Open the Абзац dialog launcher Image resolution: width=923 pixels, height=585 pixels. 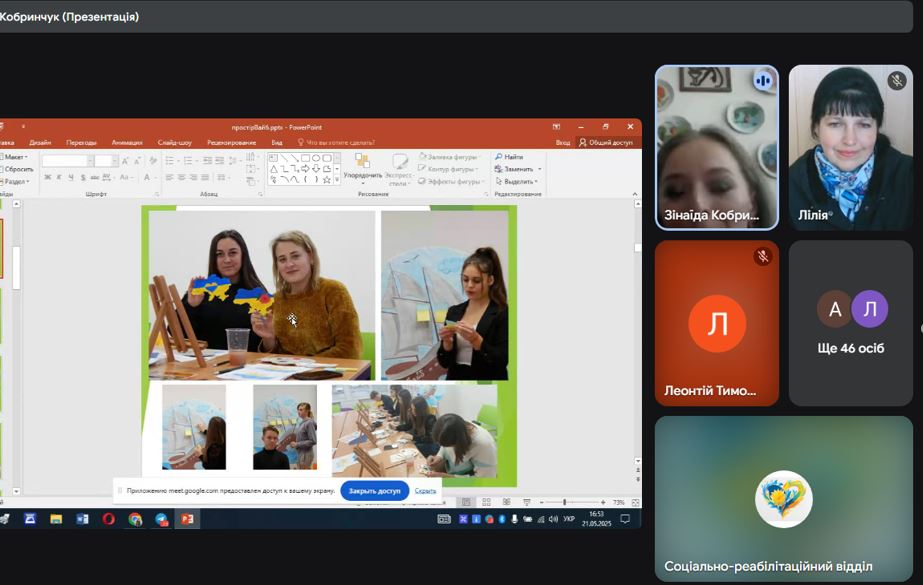pos(260,194)
